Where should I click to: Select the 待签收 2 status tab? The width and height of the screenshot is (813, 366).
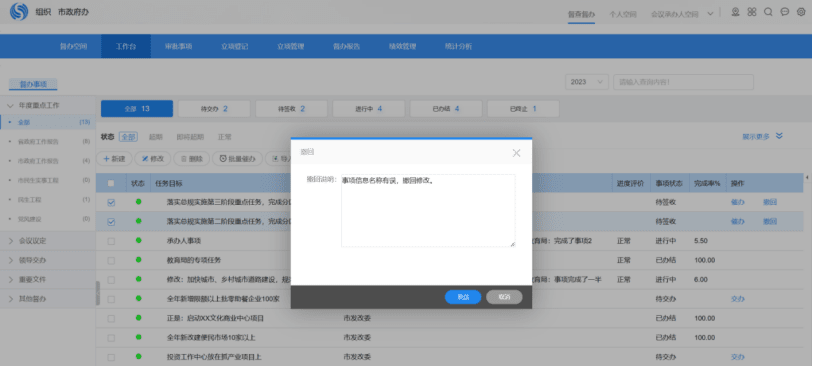291,109
